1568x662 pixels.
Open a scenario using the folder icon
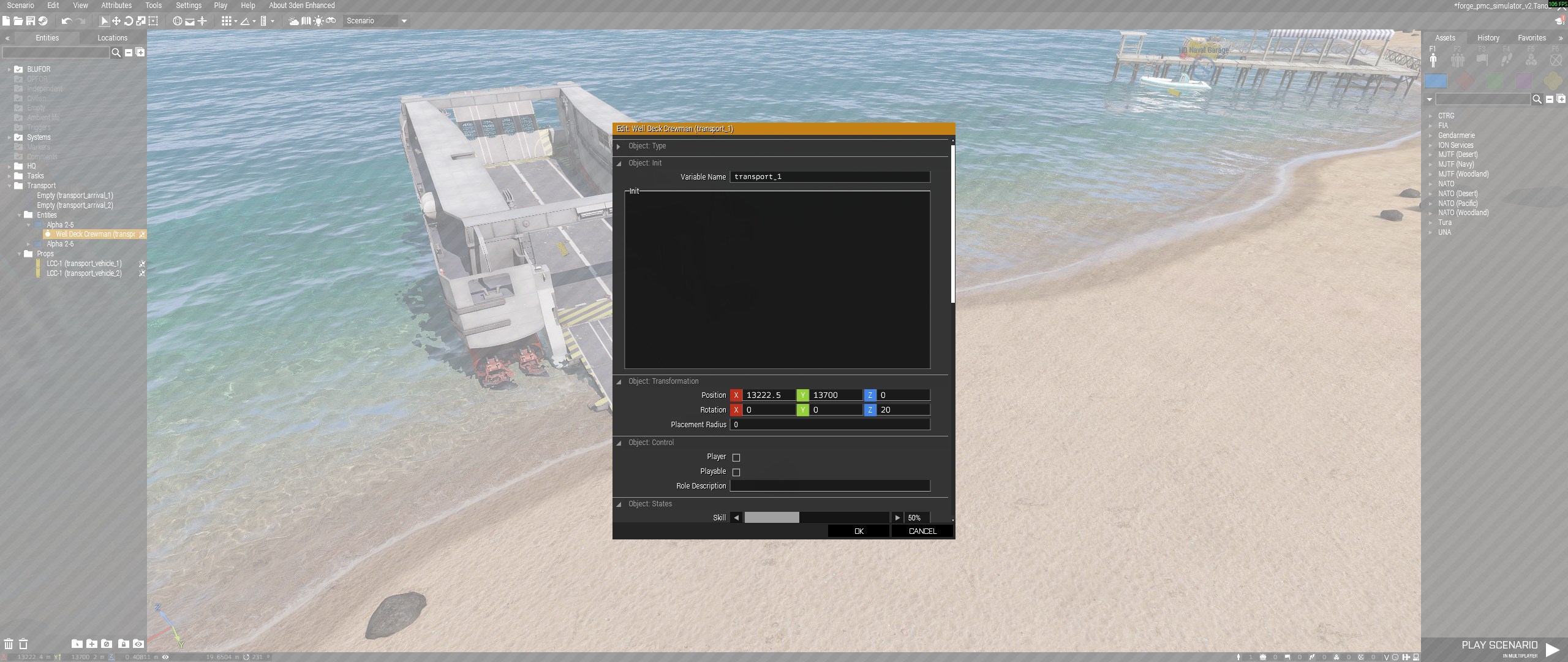pos(18,21)
